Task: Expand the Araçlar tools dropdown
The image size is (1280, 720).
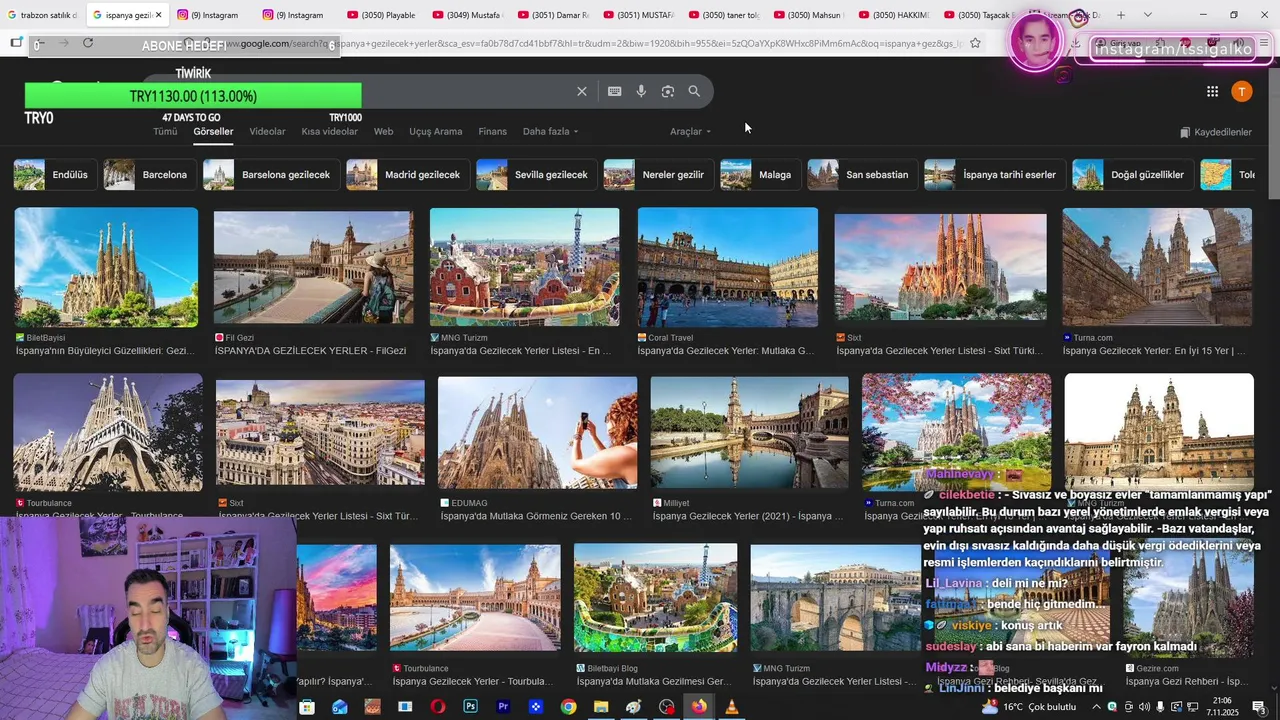Action: [691, 132]
